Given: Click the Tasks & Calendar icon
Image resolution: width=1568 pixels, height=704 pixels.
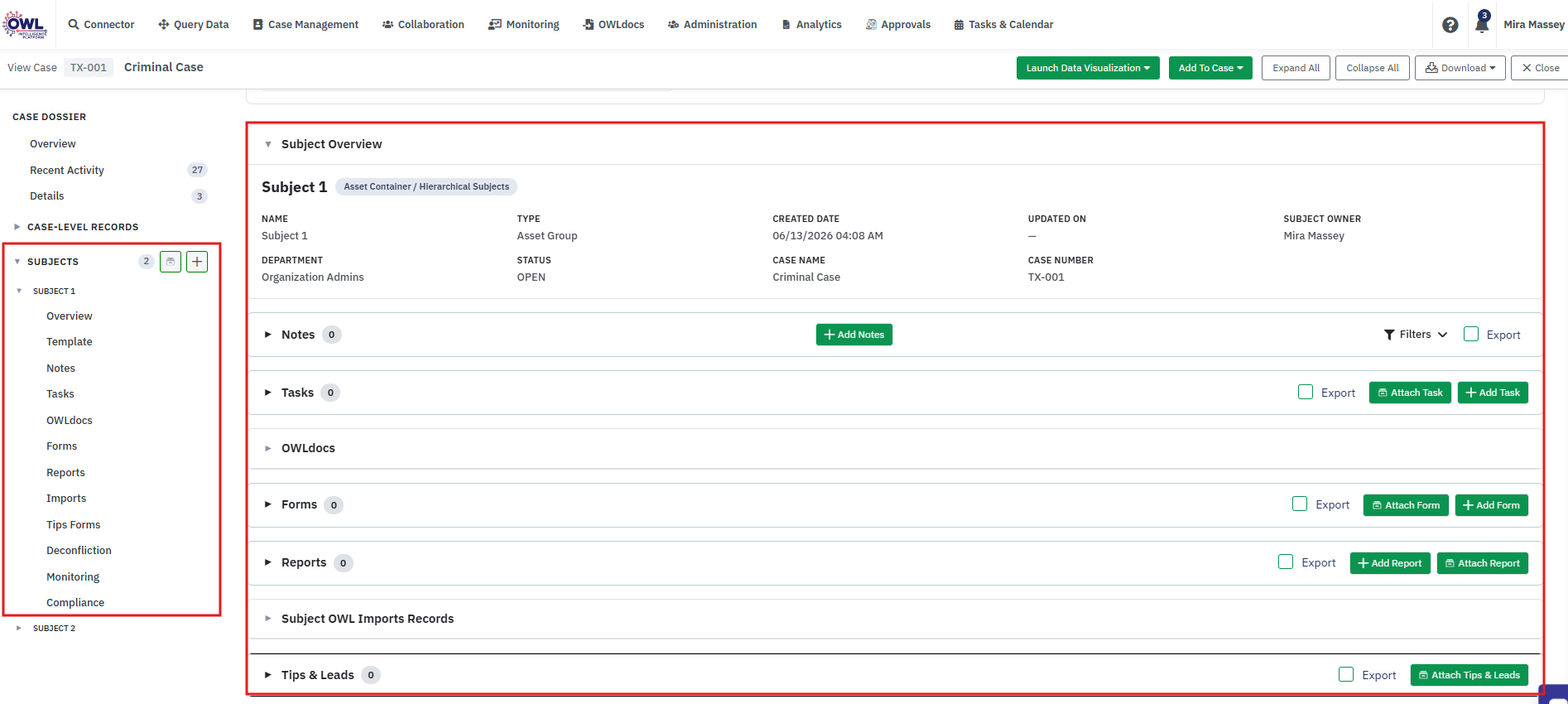Looking at the screenshot, I should point(959,25).
